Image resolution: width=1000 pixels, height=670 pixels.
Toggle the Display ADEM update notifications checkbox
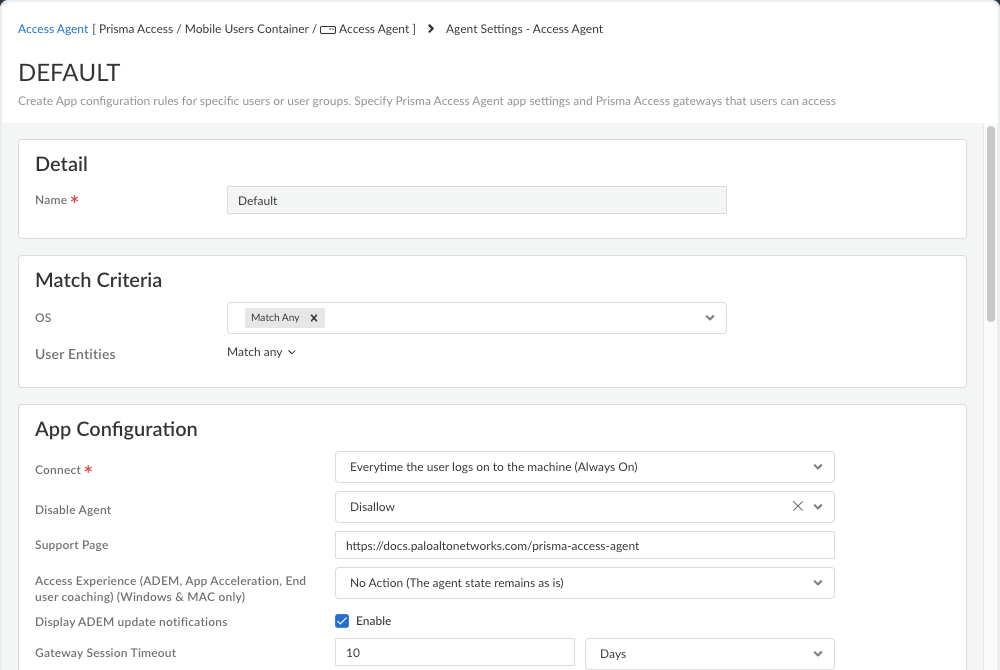[342, 621]
